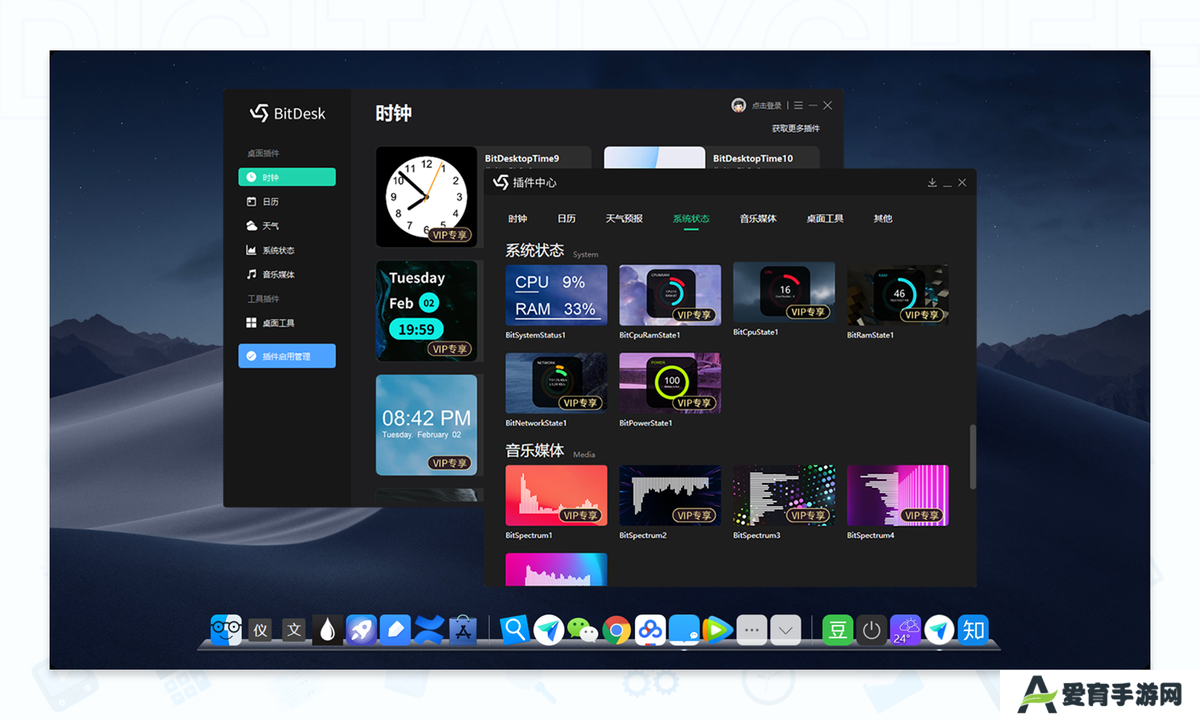Select the Tuesday Feb 19:59 clock thumbnail

click(426, 311)
